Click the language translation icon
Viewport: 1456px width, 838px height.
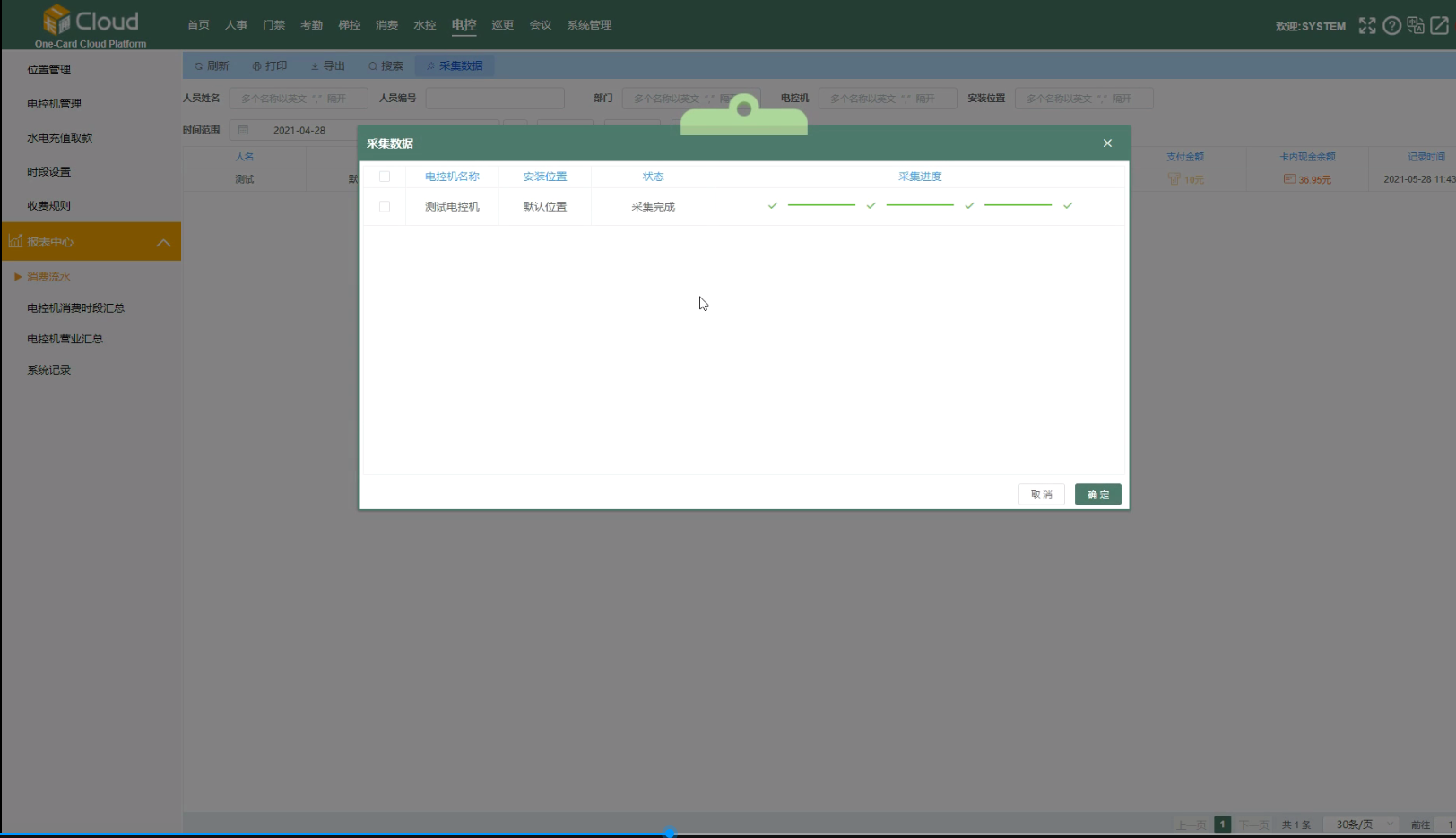1416,26
